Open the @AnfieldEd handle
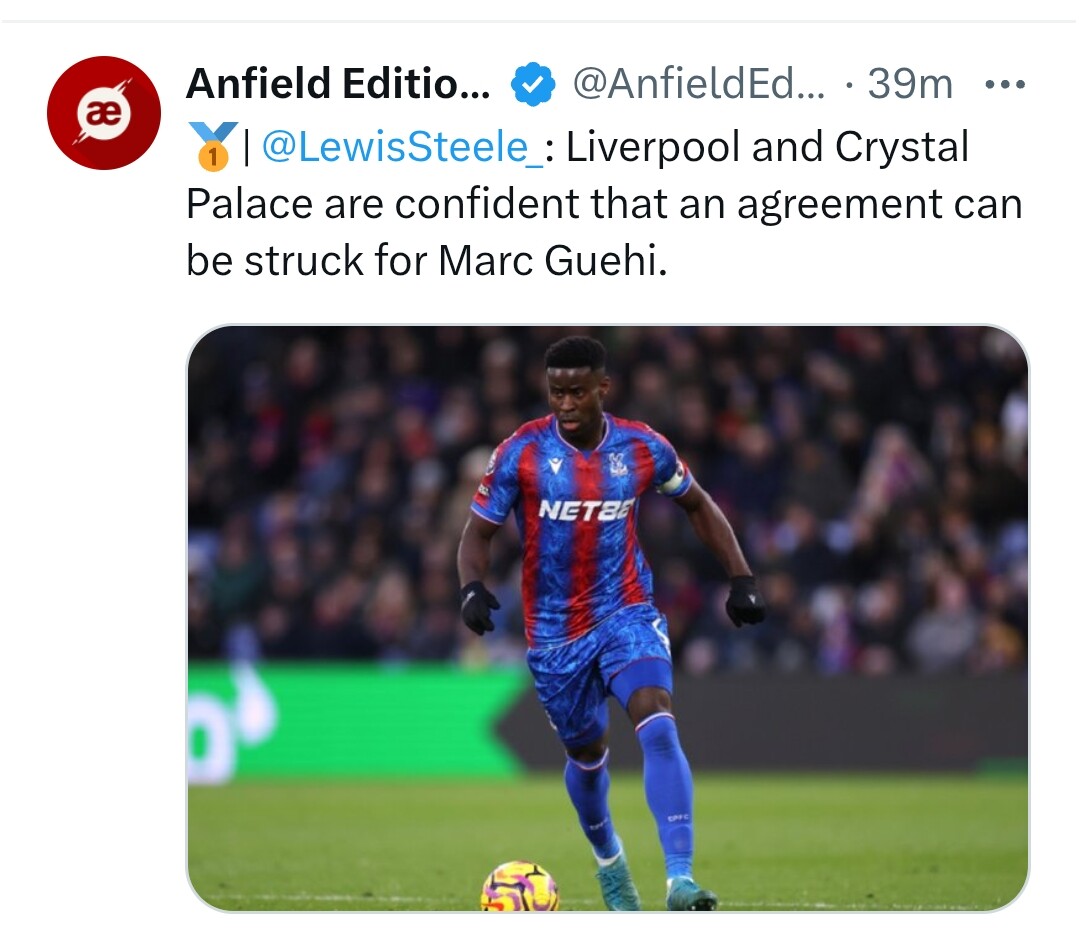 click(x=699, y=85)
